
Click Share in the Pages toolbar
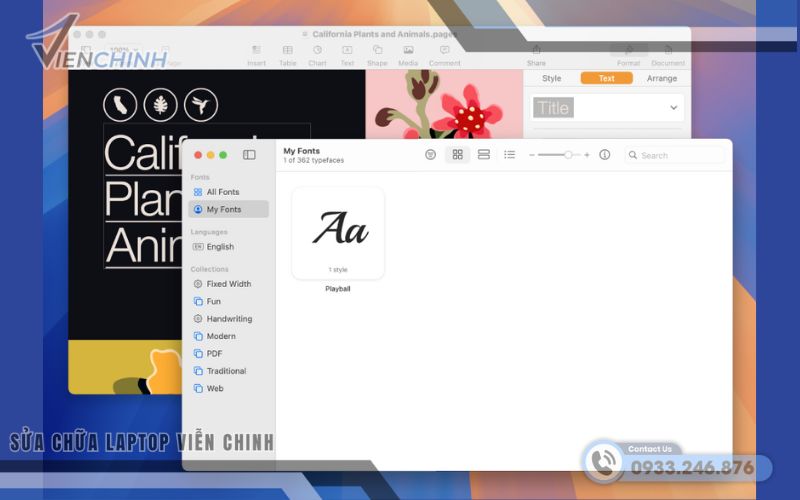tap(536, 56)
